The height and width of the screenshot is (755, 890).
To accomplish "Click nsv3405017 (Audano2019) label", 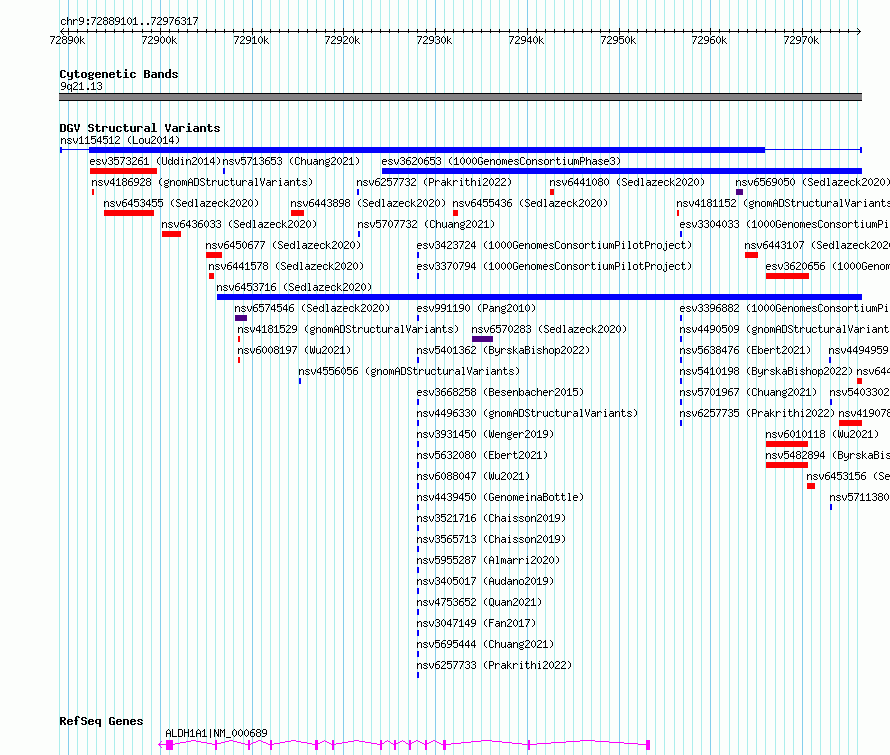I will click(485, 581).
